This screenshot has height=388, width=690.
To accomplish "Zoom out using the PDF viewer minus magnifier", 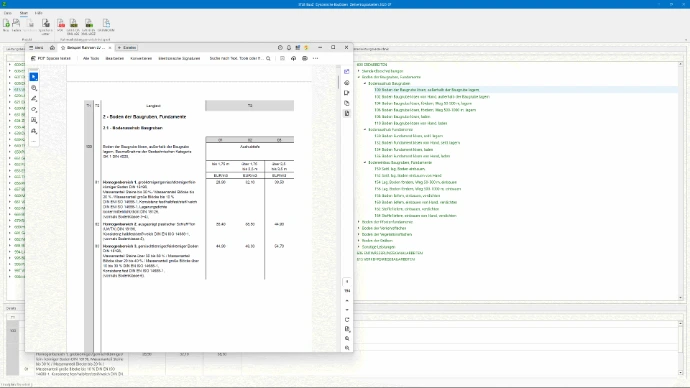I will point(347,348).
